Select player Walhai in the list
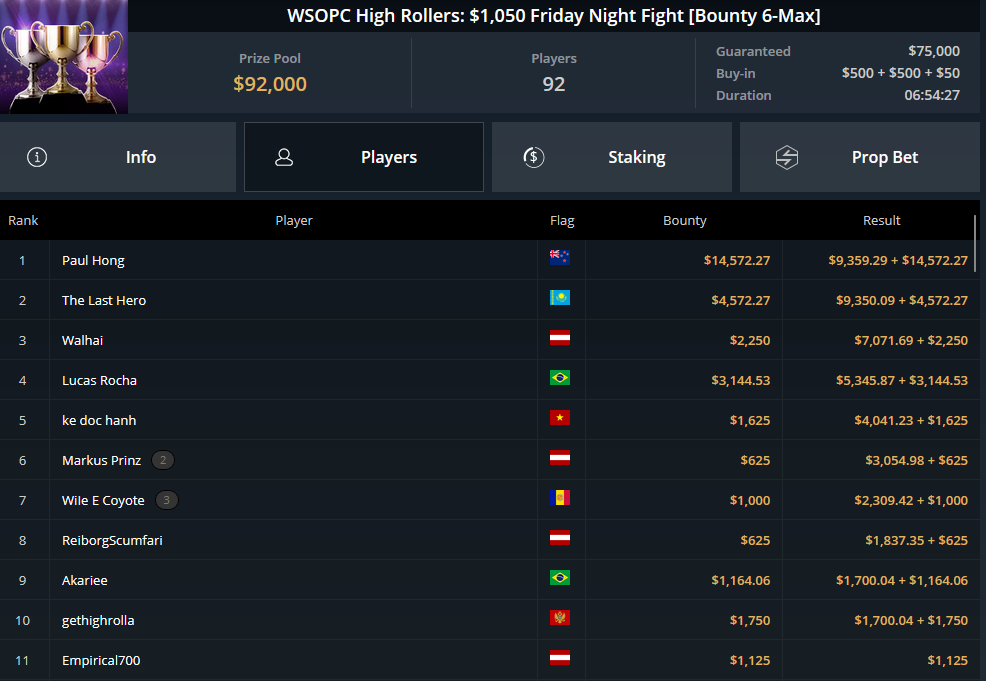The width and height of the screenshot is (986, 681). pyautogui.click(x=487, y=340)
